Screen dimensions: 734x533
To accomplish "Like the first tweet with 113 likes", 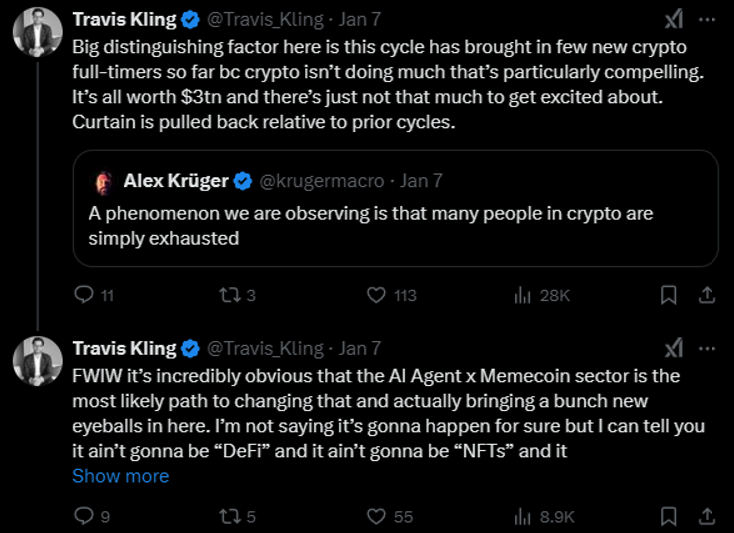I will [377, 295].
